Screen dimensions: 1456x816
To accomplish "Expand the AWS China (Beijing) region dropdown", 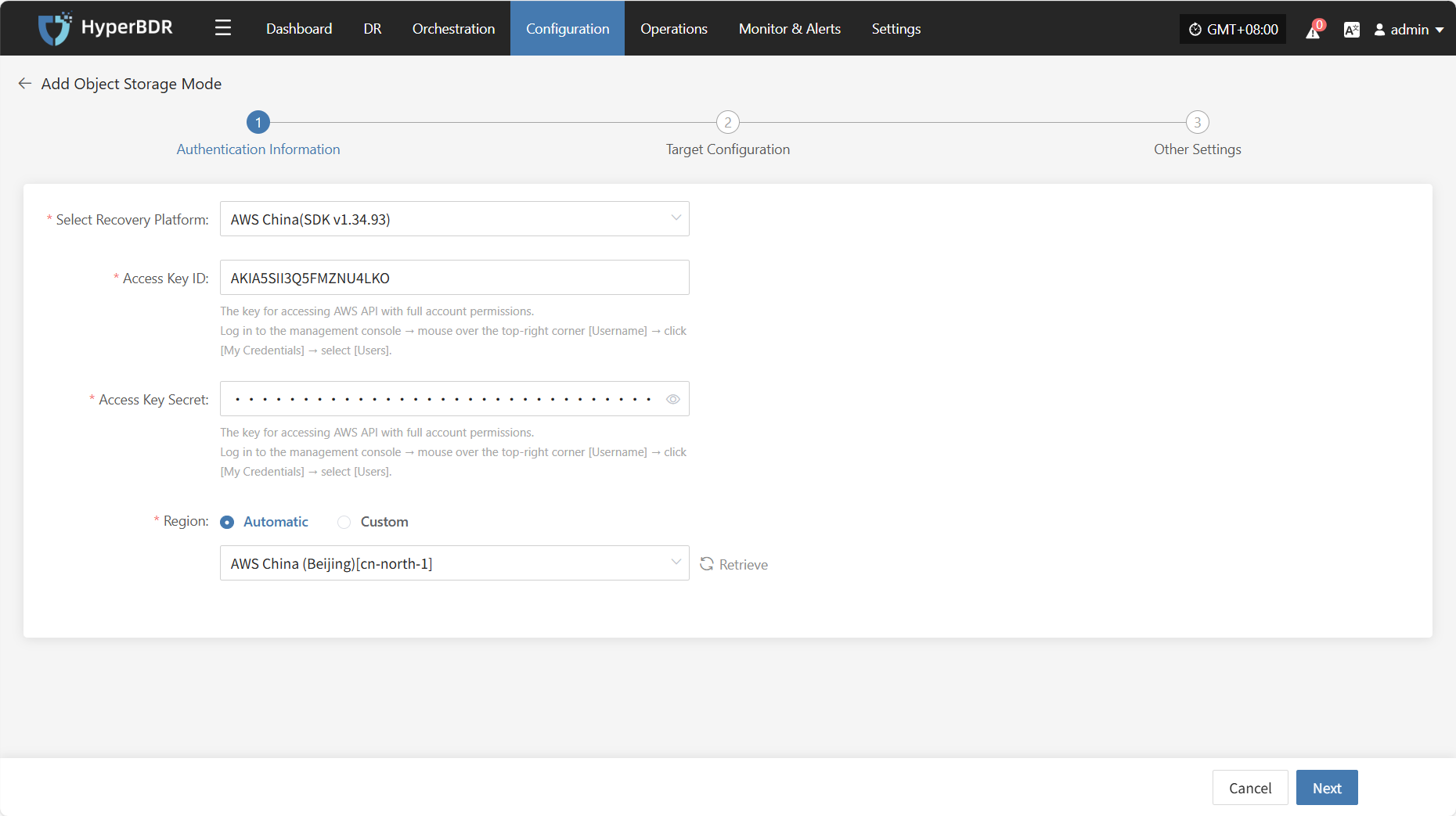I will 455,563.
